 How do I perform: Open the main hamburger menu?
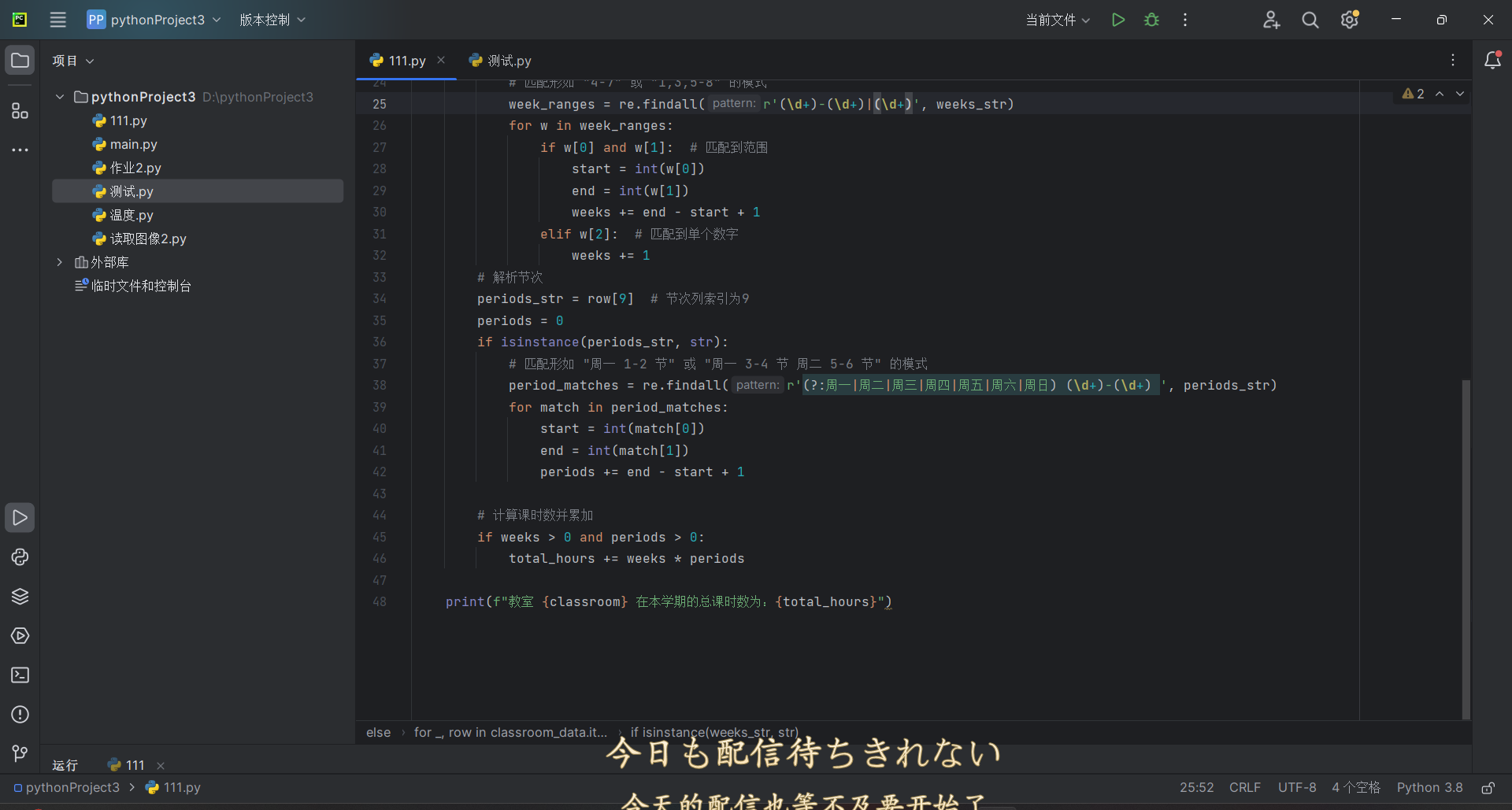[58, 20]
